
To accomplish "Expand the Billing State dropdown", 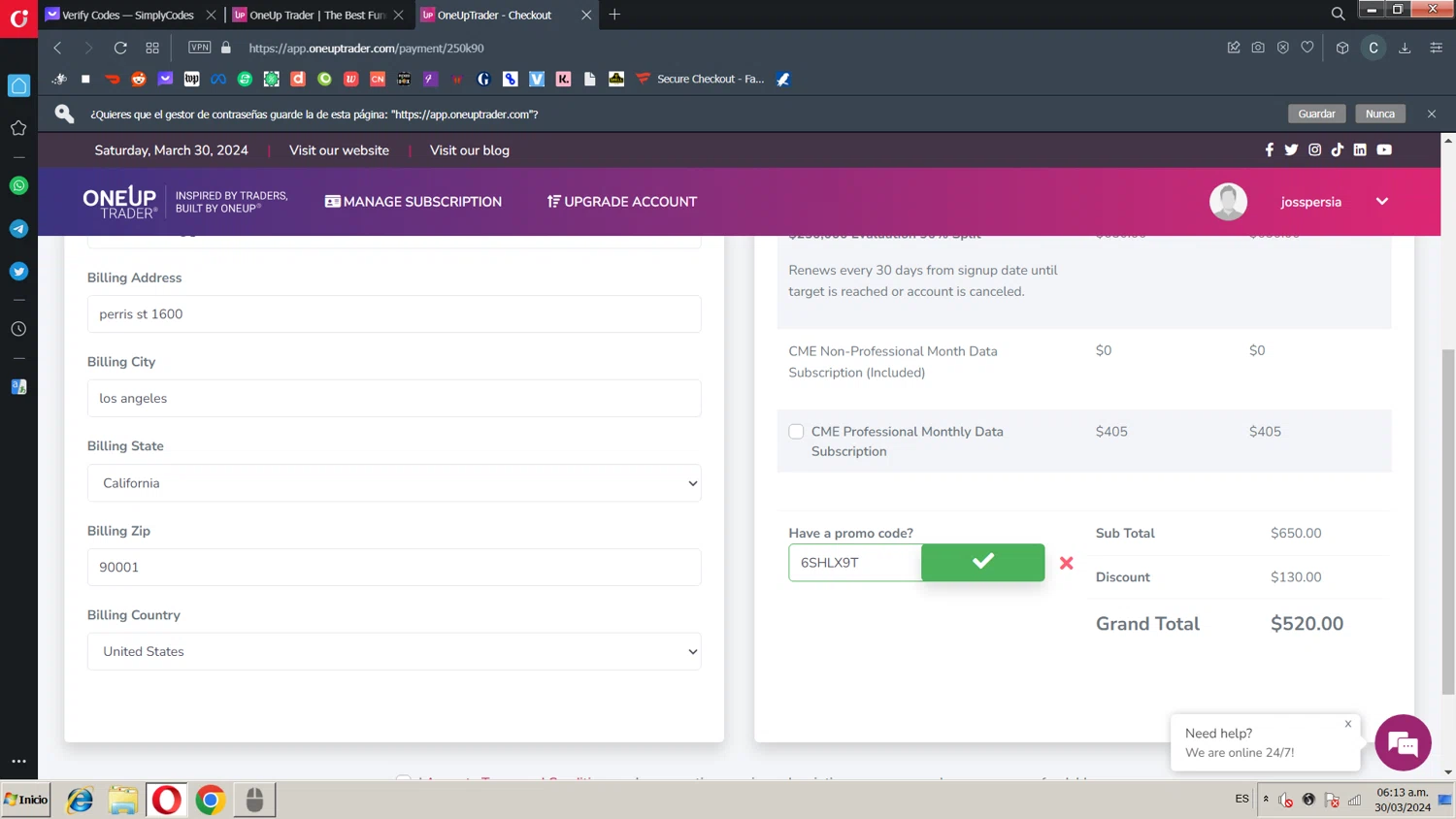I will [x=394, y=483].
